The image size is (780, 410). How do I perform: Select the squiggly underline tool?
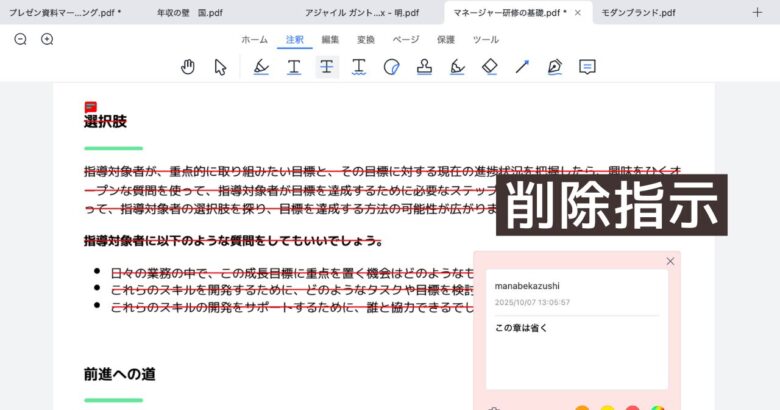pos(359,67)
